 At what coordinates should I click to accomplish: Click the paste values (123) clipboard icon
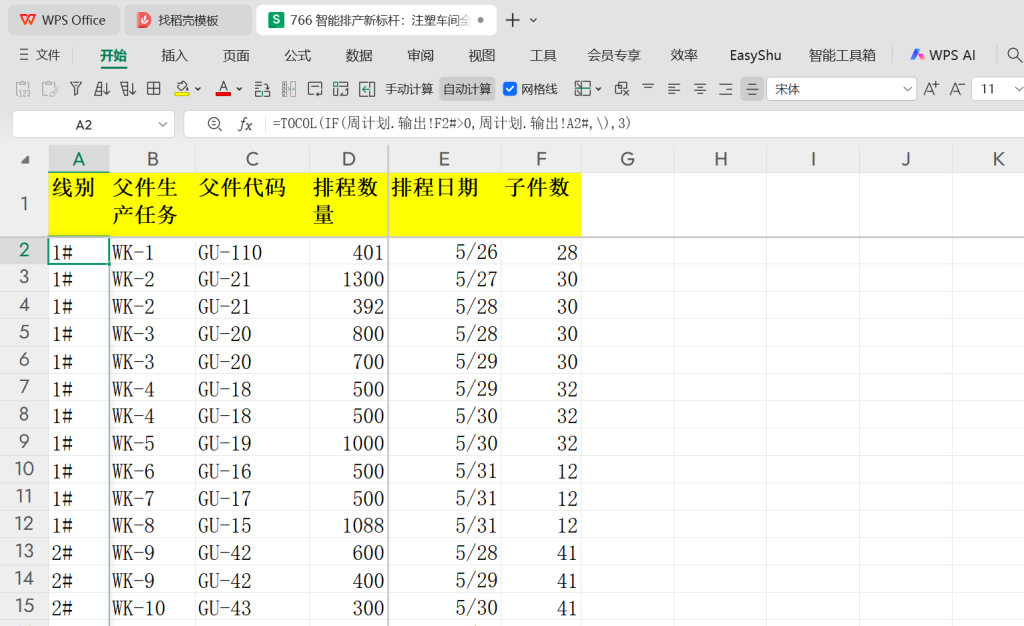tap(23, 89)
